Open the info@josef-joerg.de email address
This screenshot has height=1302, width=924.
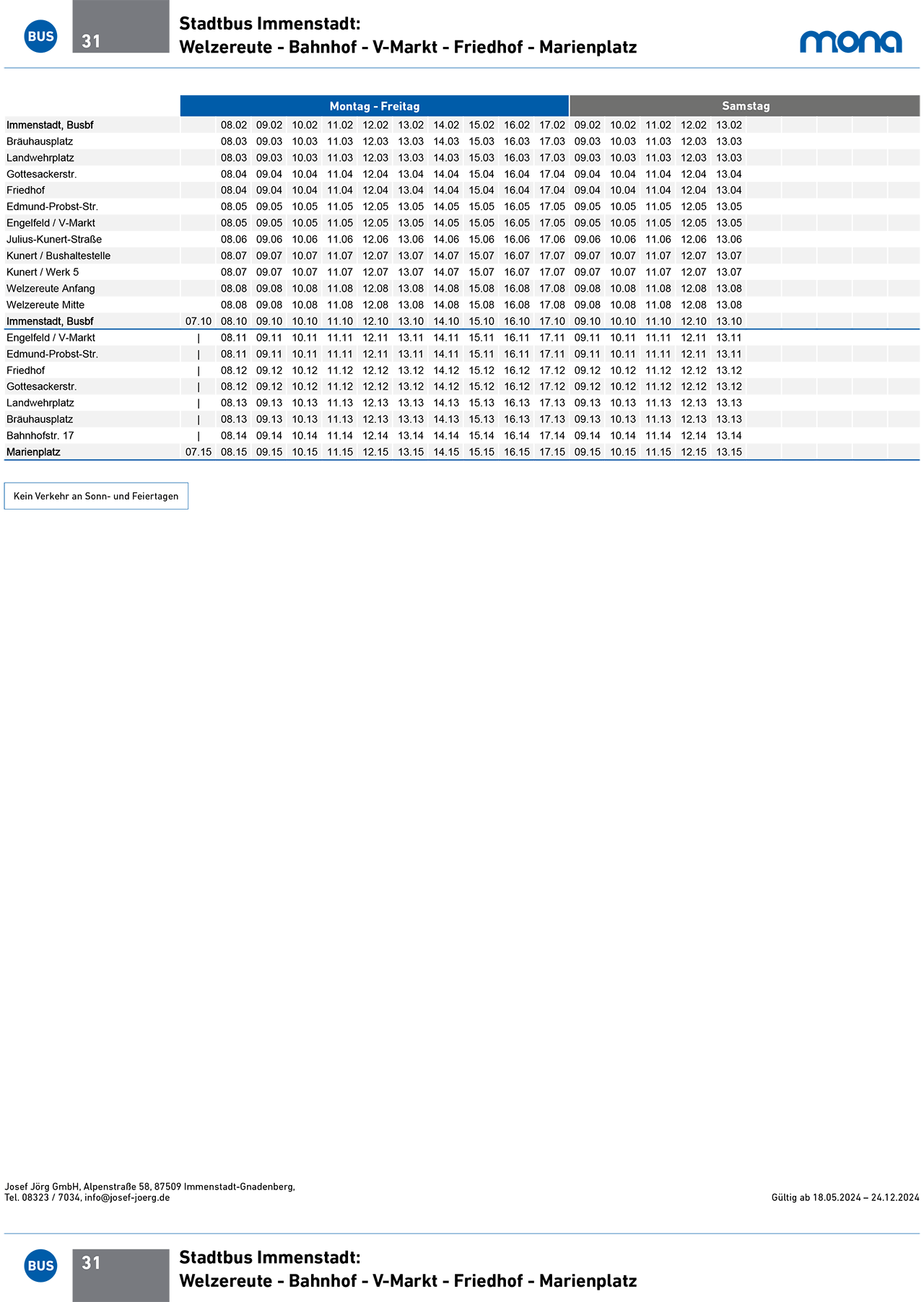point(127,1197)
